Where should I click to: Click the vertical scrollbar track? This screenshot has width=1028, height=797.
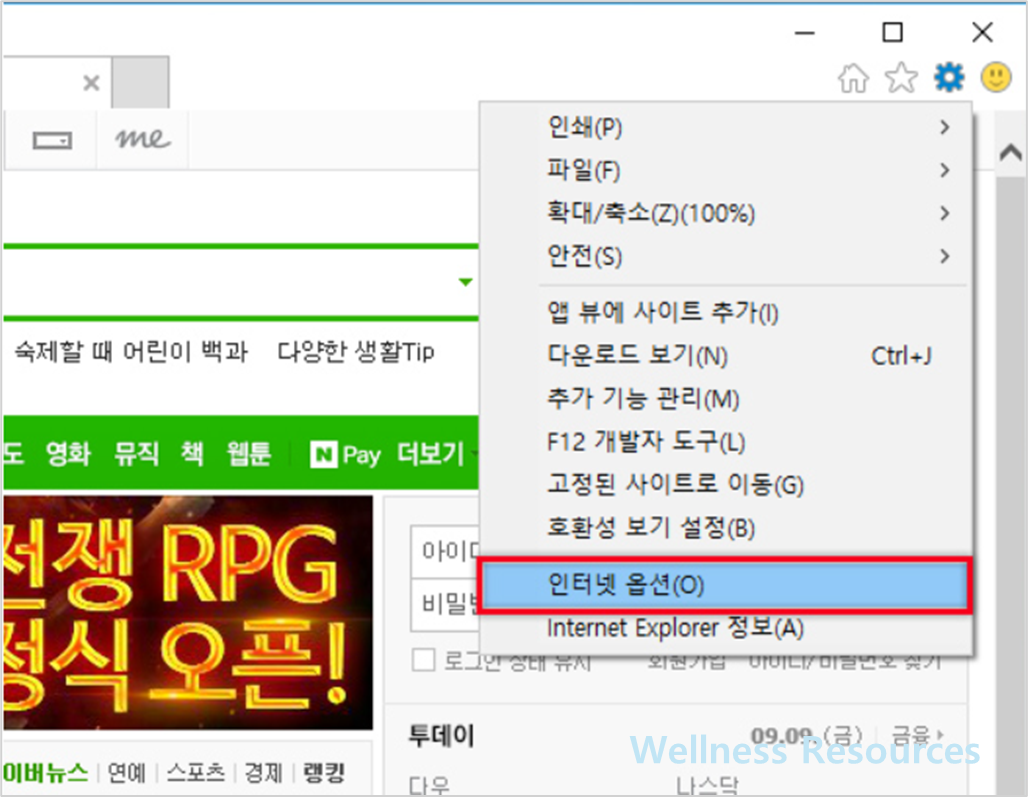coord(1010,485)
